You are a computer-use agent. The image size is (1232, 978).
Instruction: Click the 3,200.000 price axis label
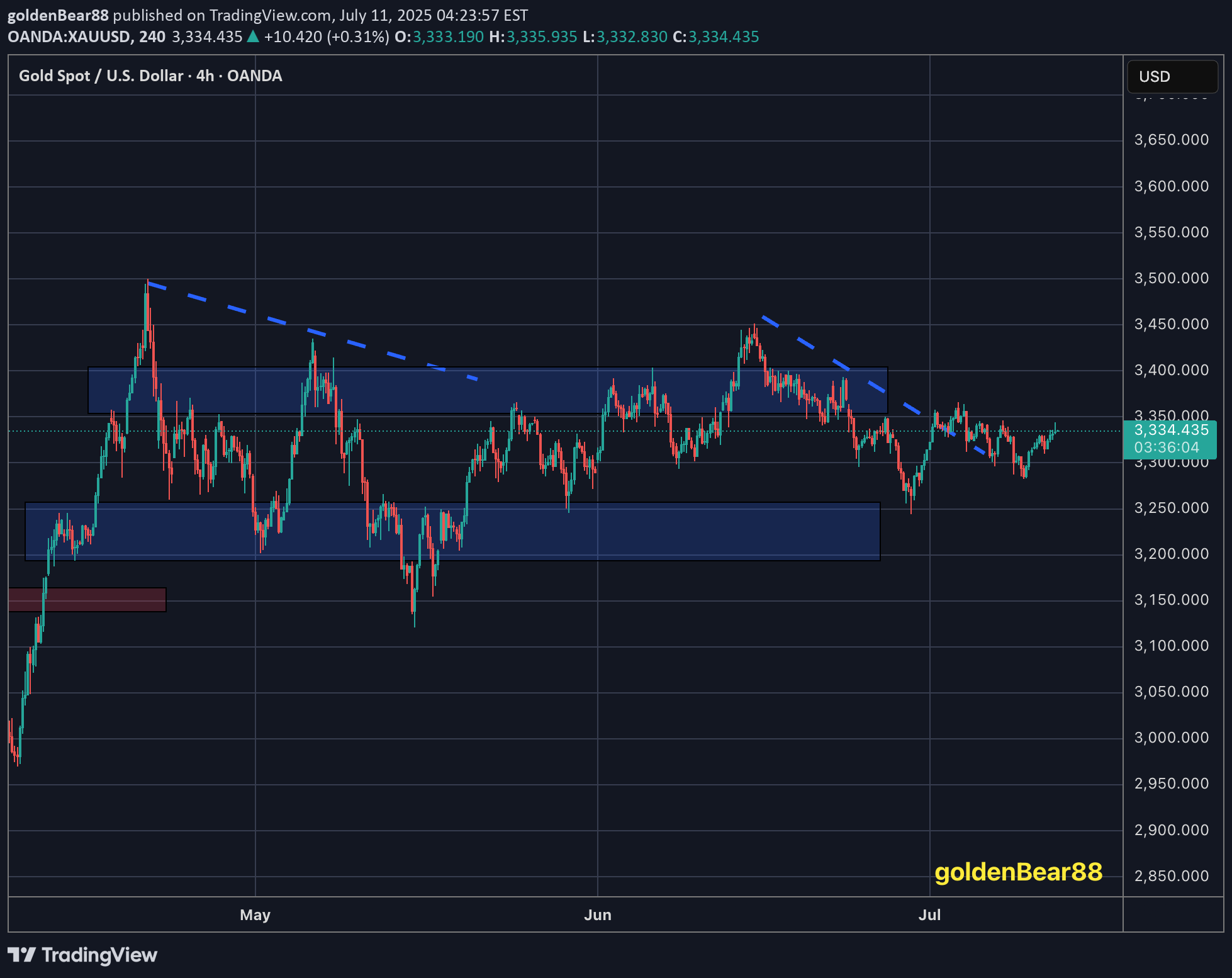(1171, 554)
